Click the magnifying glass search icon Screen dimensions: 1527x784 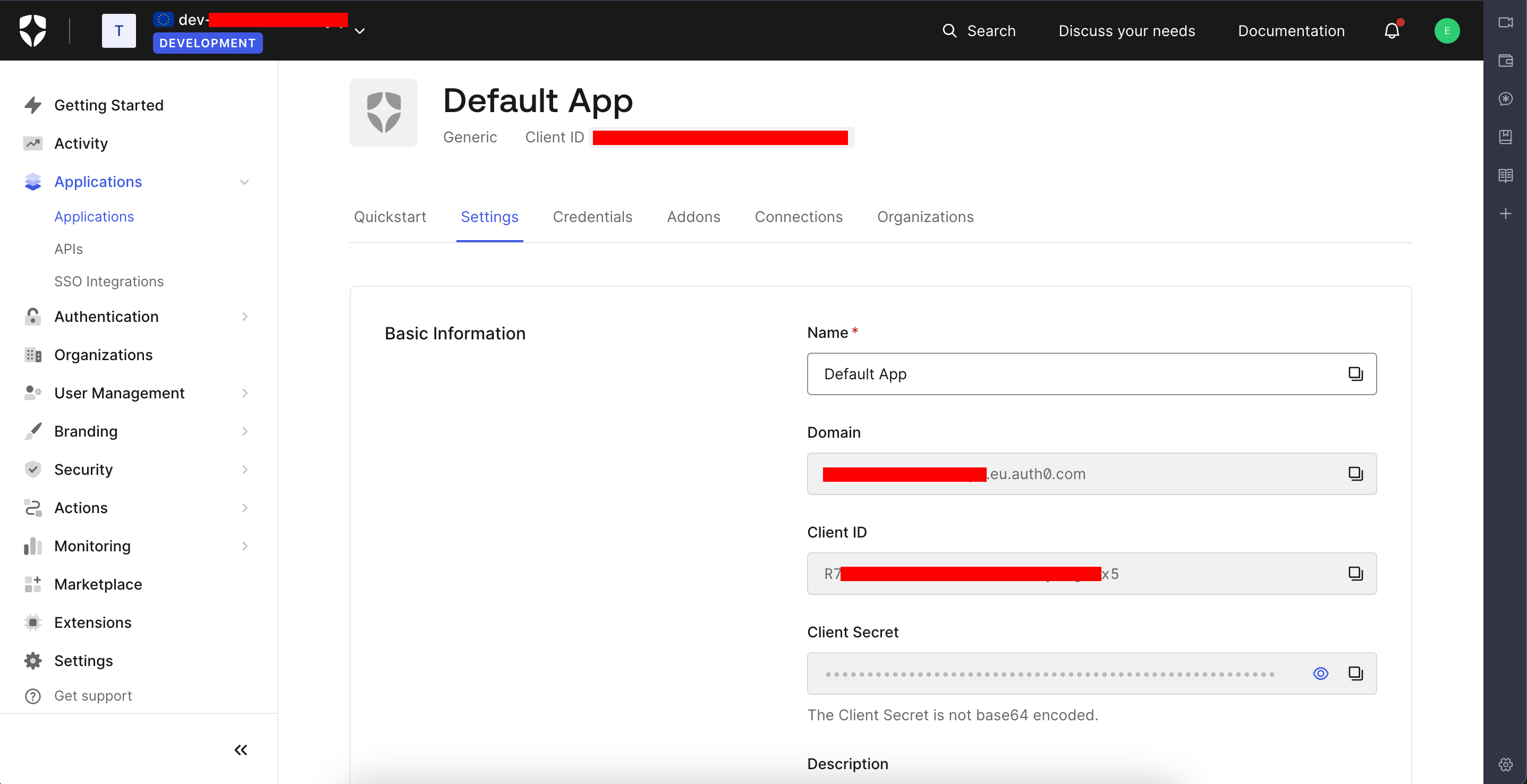(949, 31)
